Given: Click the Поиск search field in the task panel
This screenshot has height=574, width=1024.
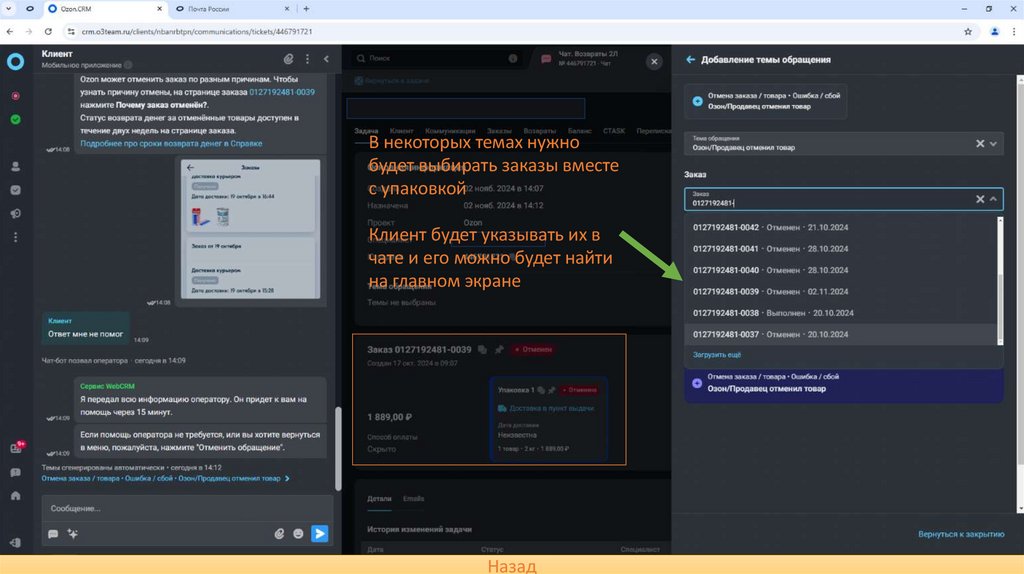Looking at the screenshot, I should coord(436,59).
